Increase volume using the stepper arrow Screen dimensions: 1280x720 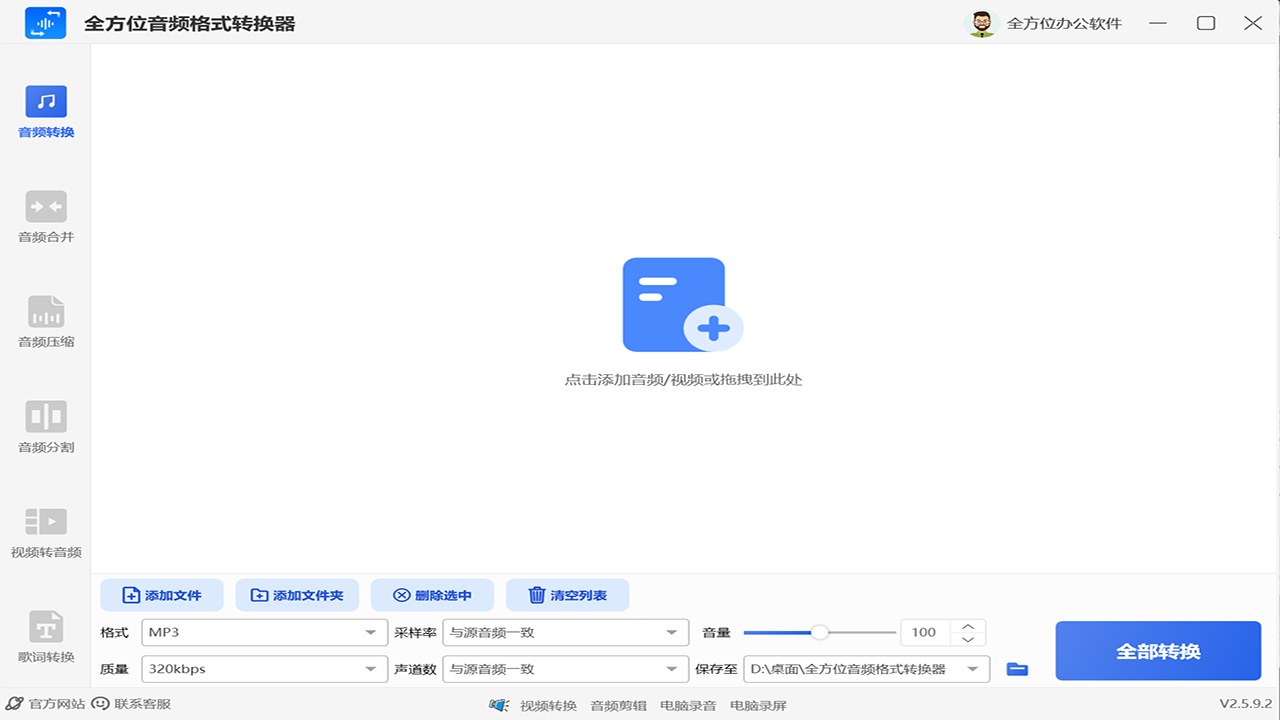[x=967, y=626]
